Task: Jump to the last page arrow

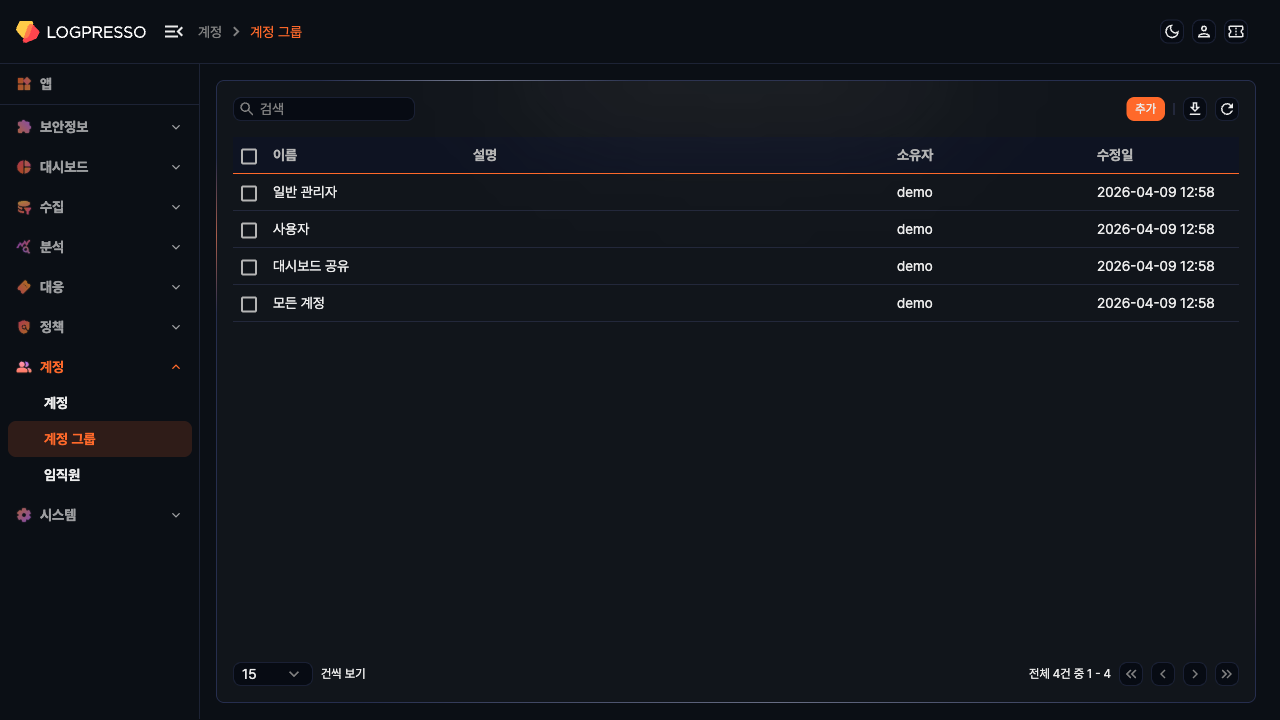Action: point(1227,674)
